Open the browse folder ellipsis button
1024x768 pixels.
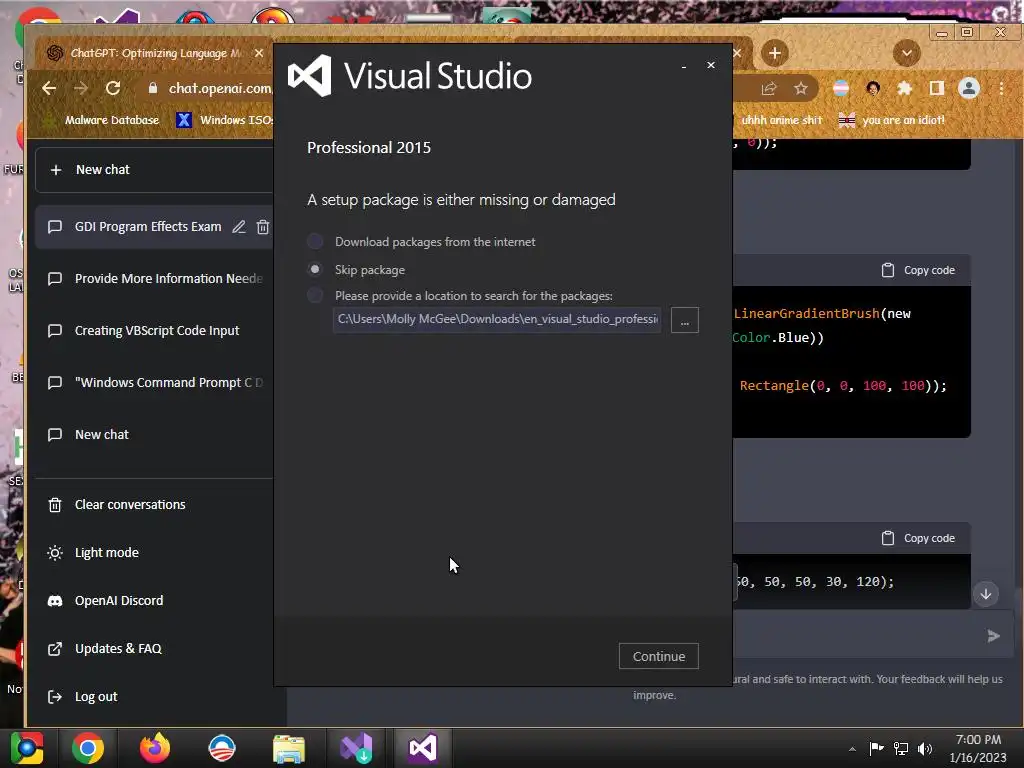click(x=684, y=320)
